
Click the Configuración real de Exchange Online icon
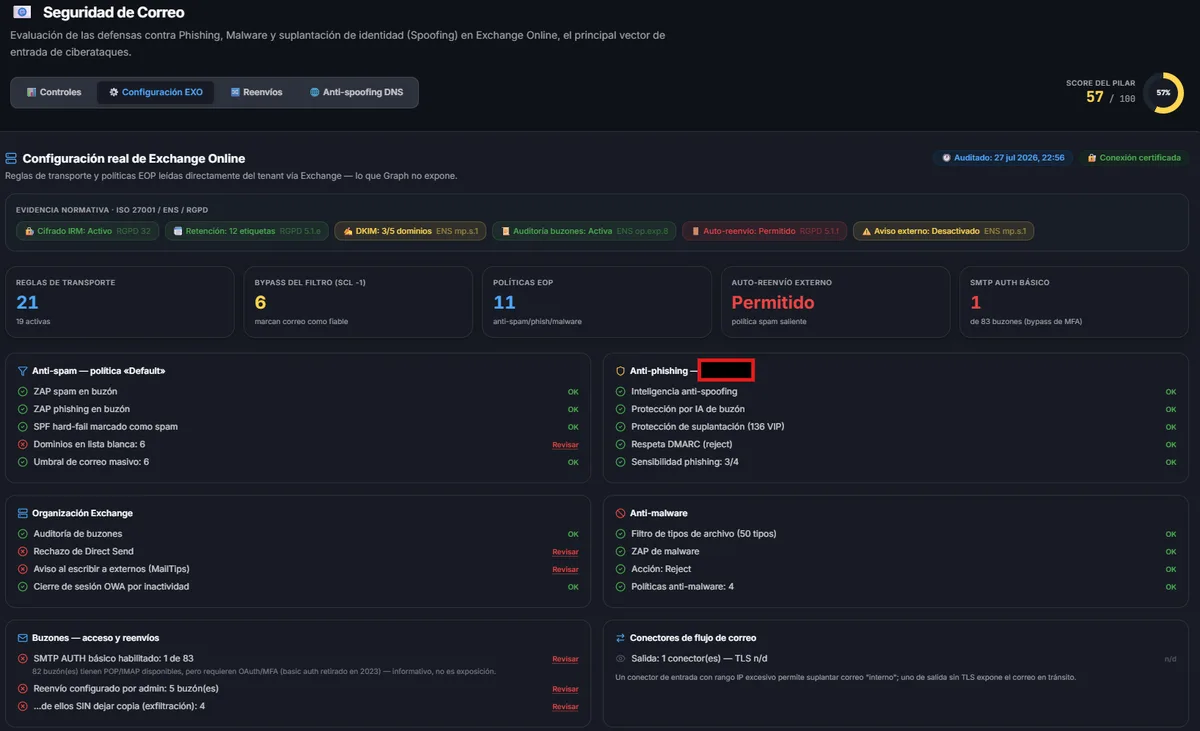[x=11, y=159]
